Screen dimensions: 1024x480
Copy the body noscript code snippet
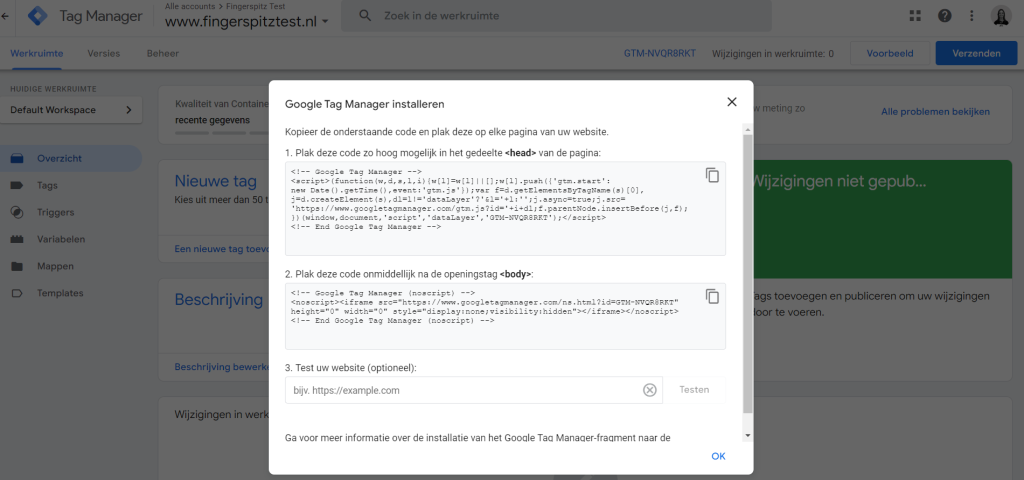pos(712,296)
